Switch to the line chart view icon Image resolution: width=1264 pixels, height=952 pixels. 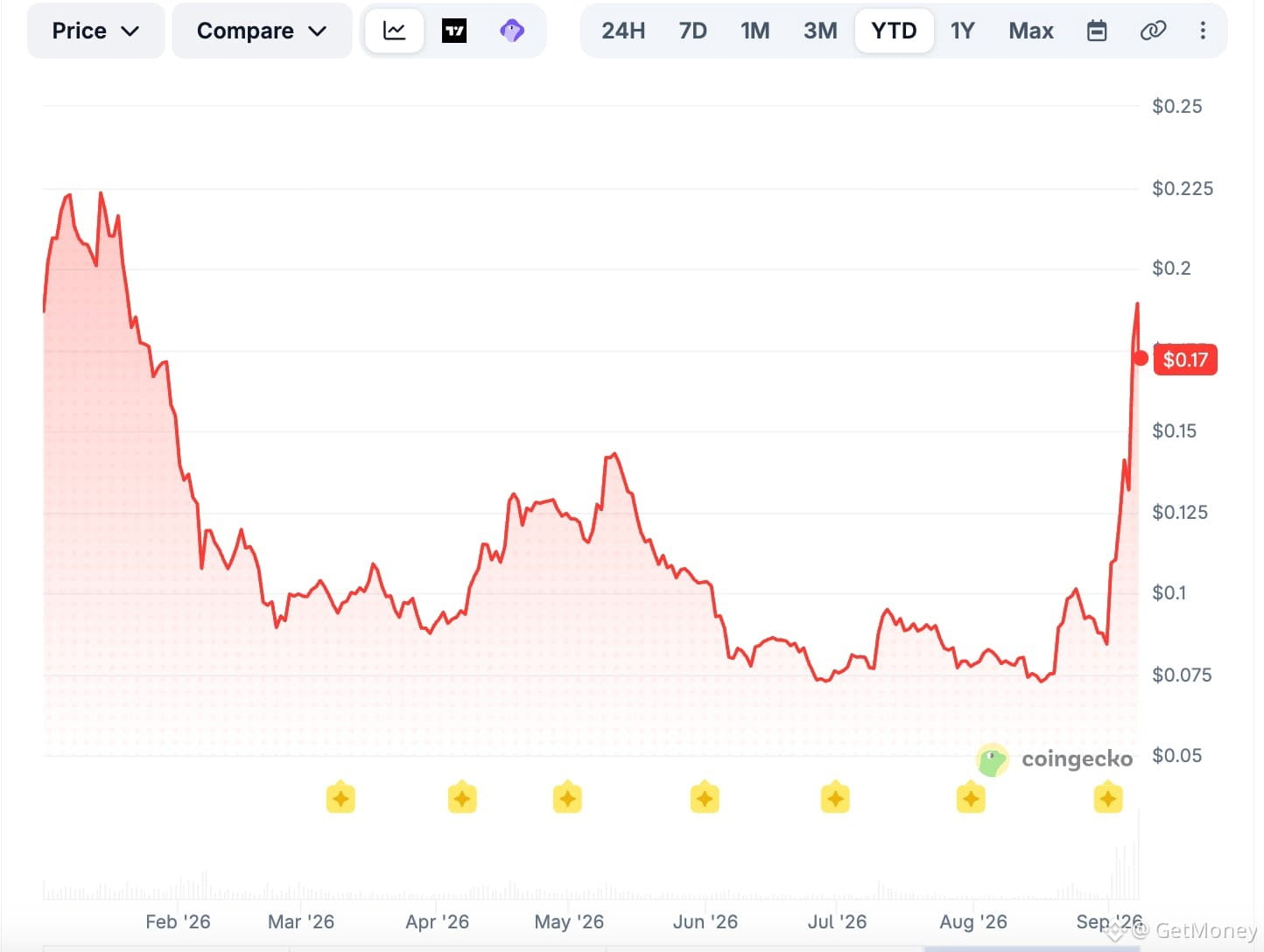(395, 31)
